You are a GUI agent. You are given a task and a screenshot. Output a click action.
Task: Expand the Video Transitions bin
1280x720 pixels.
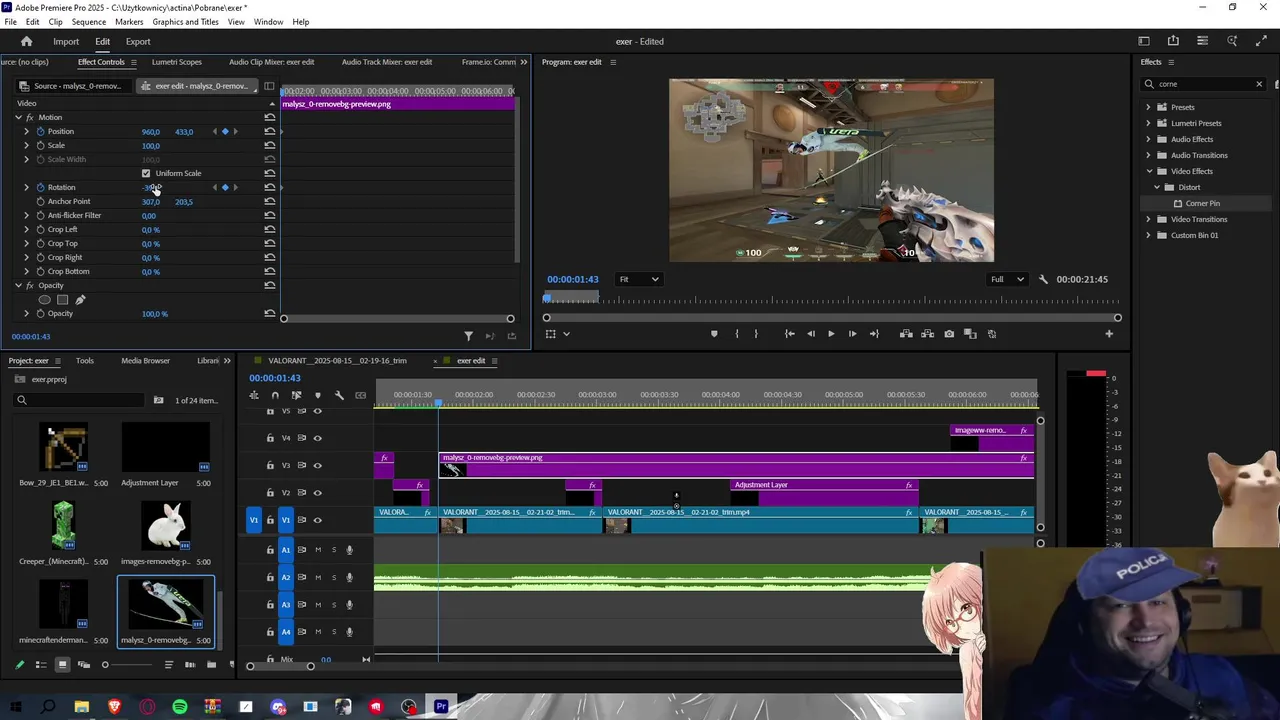pos(1148,219)
